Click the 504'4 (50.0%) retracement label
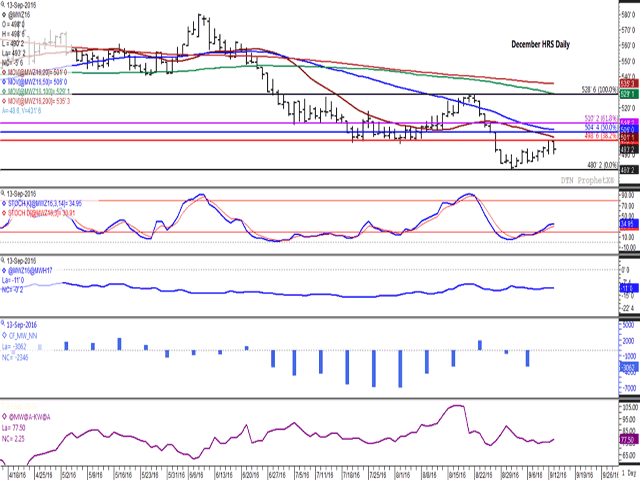Viewport: 640px width, 480px height. (x=601, y=127)
